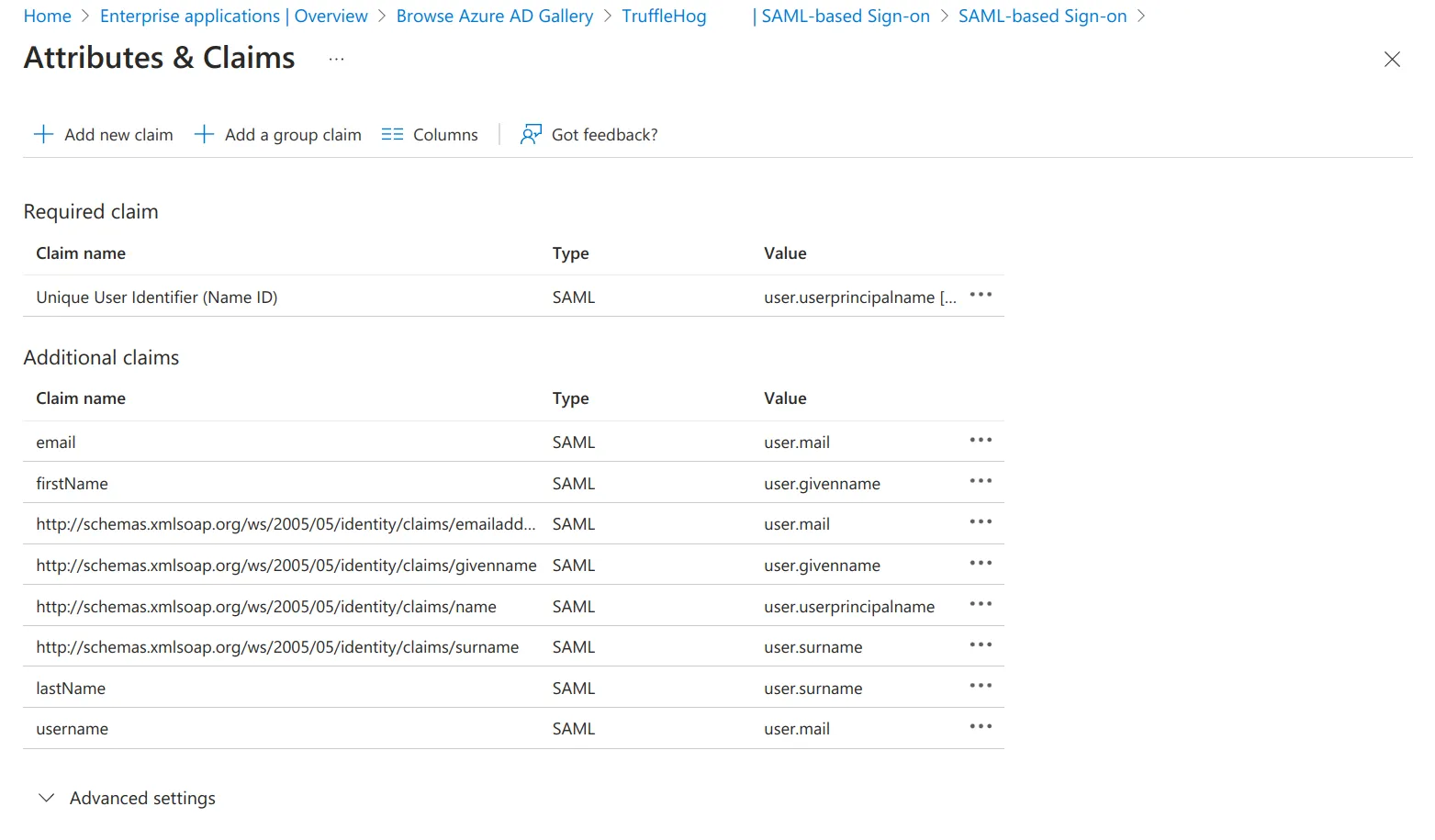Click user.userprincipalname [... value in Required claim

860,297
